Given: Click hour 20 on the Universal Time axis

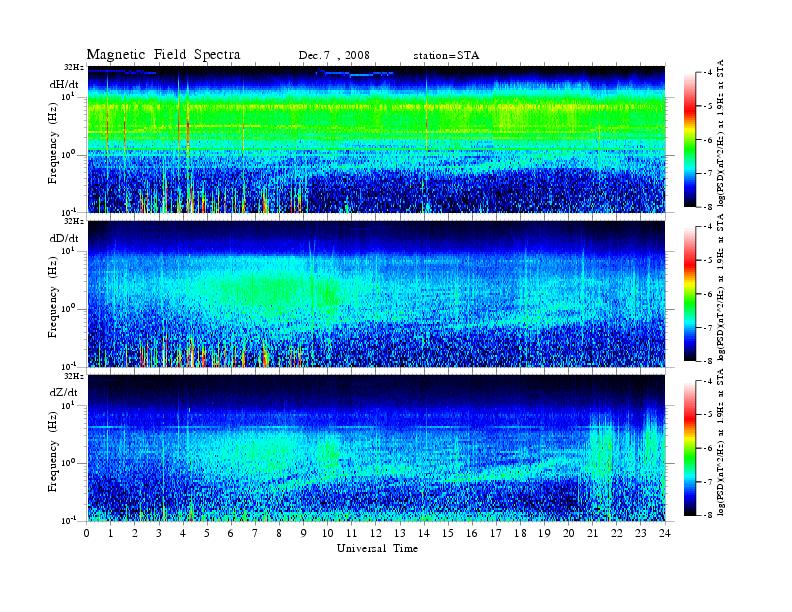Looking at the screenshot, I should coord(569,533).
